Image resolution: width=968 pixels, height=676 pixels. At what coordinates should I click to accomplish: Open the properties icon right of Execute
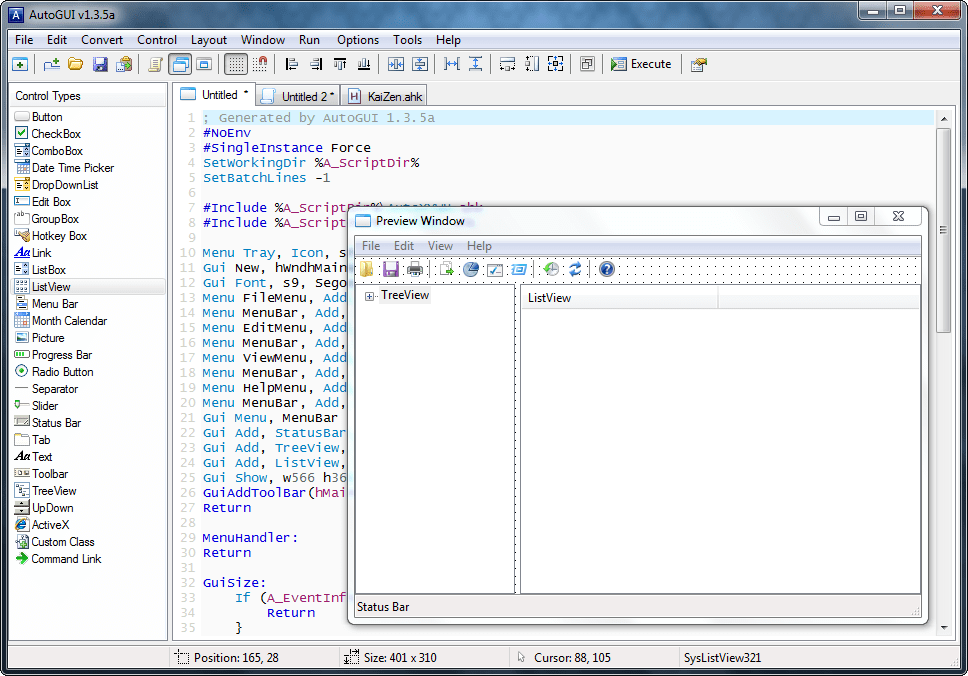click(x=699, y=64)
